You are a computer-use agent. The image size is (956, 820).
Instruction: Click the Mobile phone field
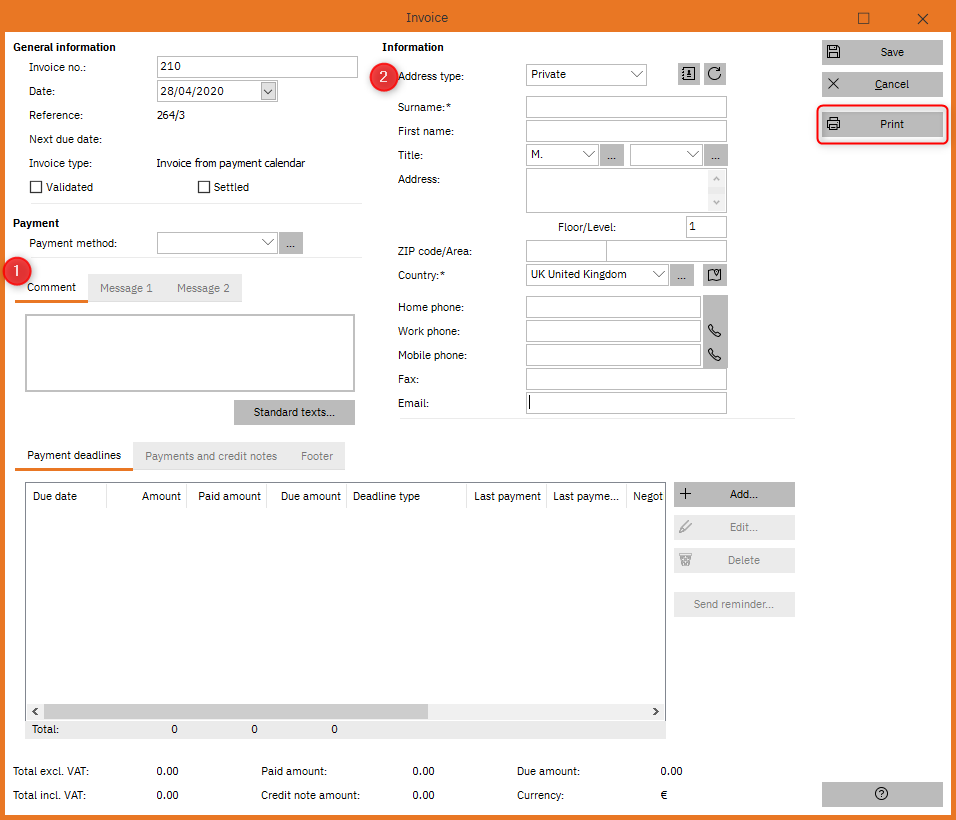(x=613, y=355)
